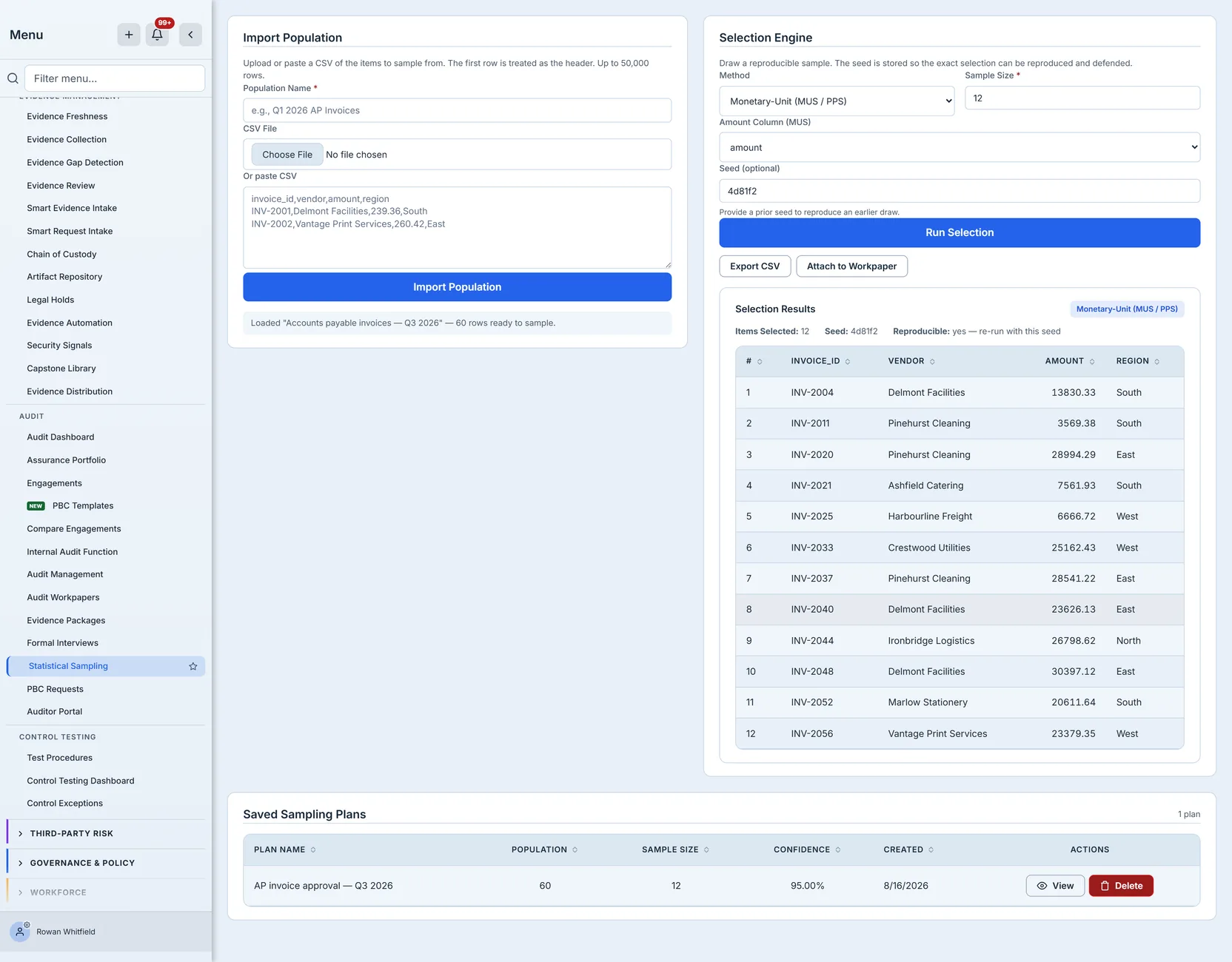Open the notifications bell
The height and width of the screenshot is (962, 1232).
tap(157, 35)
